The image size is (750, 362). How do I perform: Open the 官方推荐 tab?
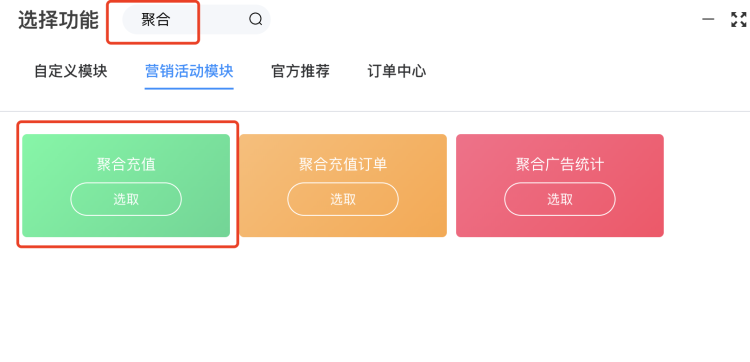tap(300, 71)
